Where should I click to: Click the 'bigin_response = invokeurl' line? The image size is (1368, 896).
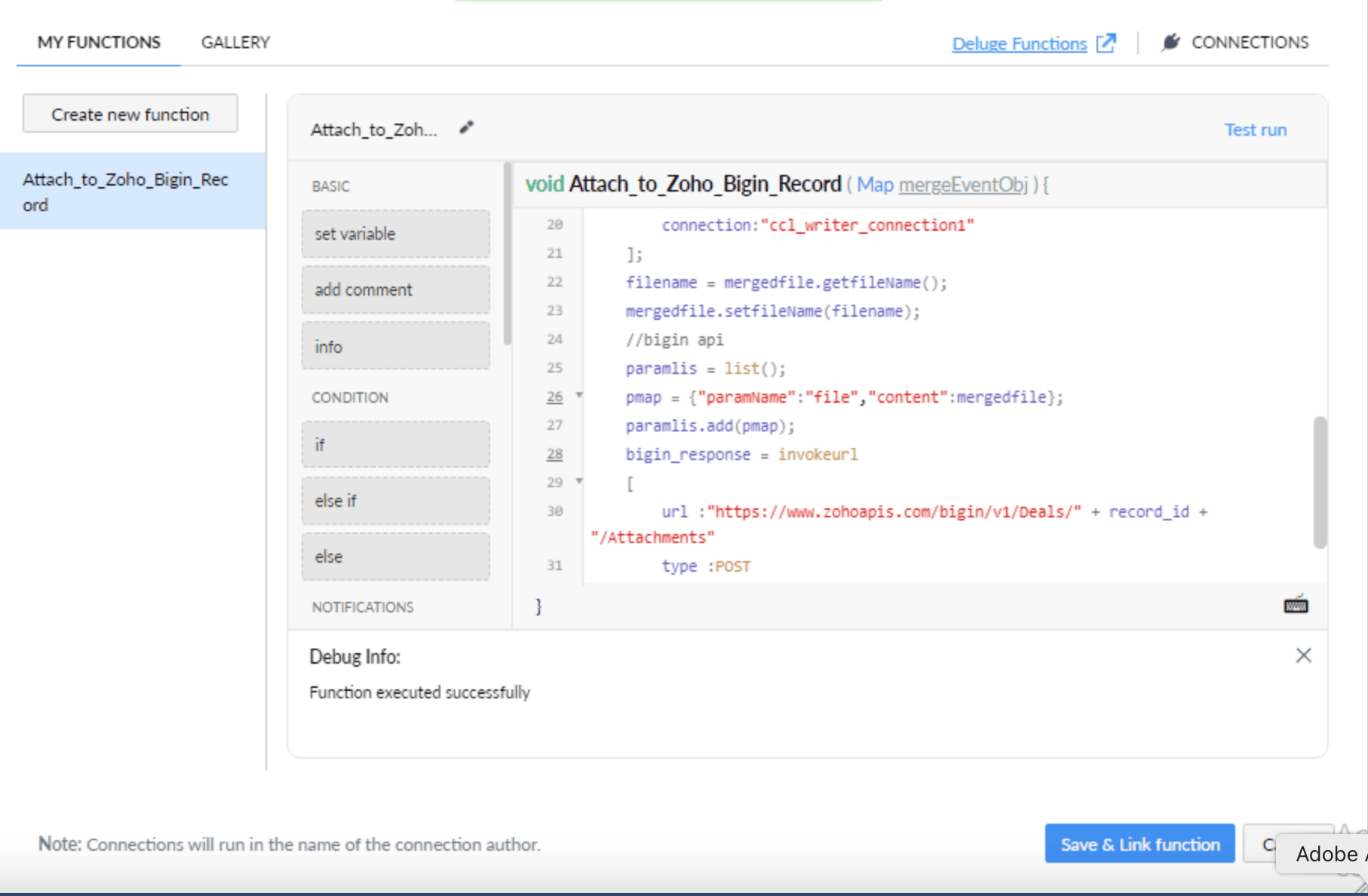pyautogui.click(x=741, y=454)
